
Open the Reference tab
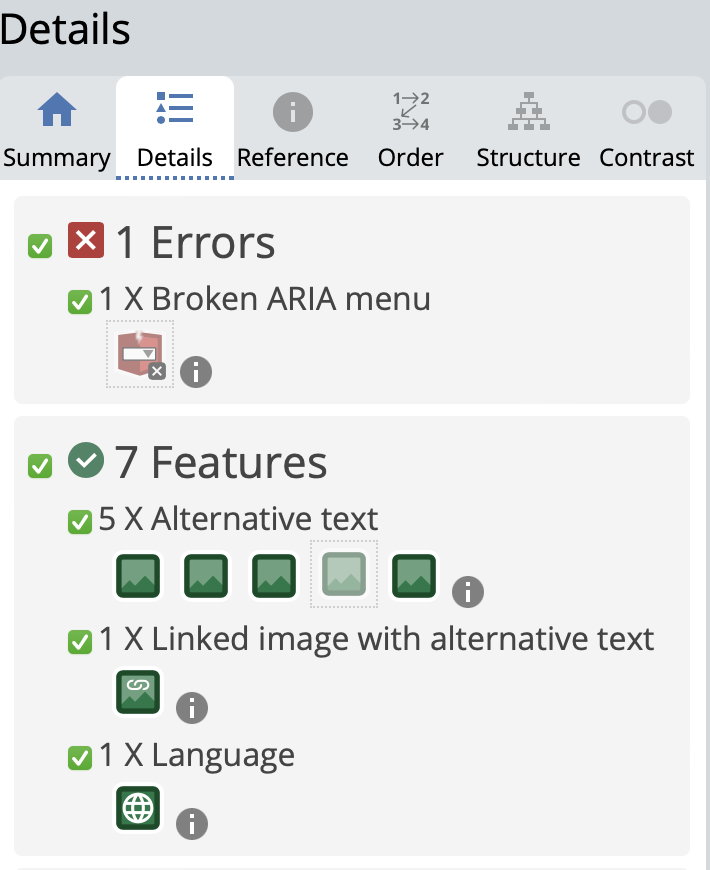click(x=293, y=130)
